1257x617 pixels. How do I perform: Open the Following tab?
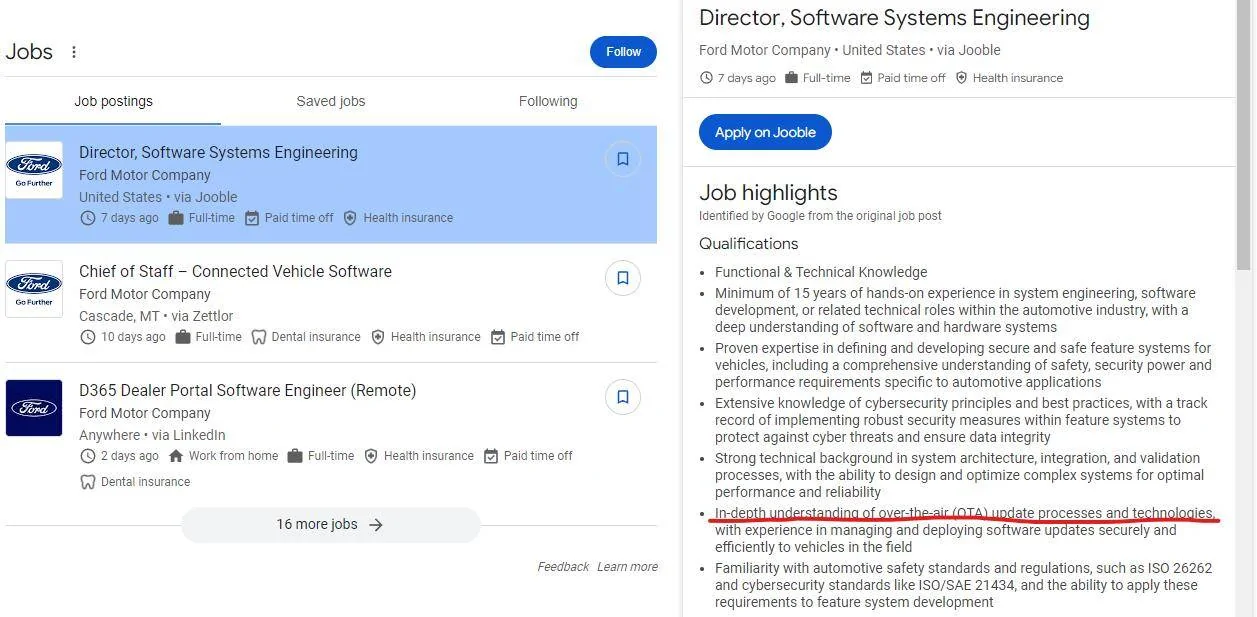click(548, 101)
